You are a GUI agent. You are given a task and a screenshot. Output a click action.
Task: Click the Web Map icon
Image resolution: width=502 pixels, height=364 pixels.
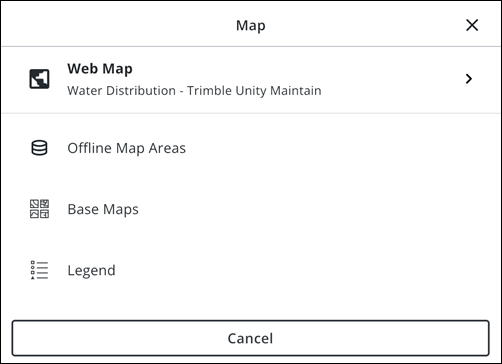click(39, 79)
